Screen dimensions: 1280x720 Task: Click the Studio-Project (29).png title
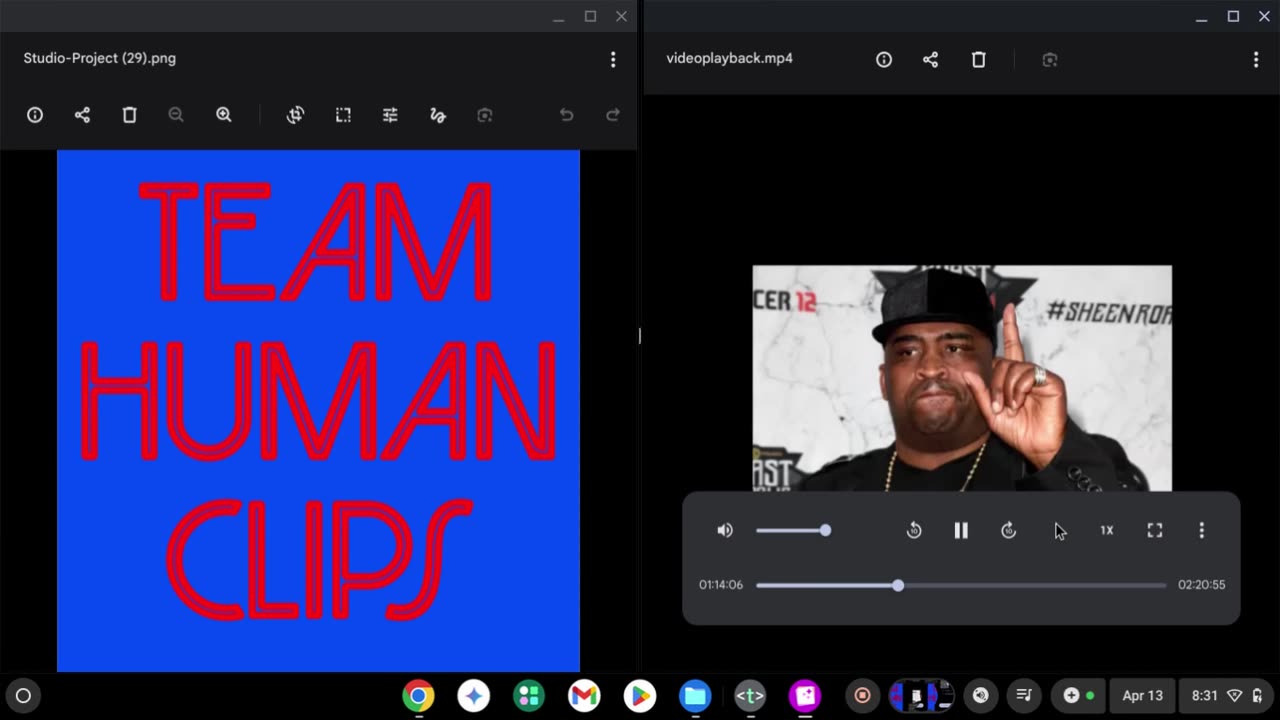(x=100, y=58)
